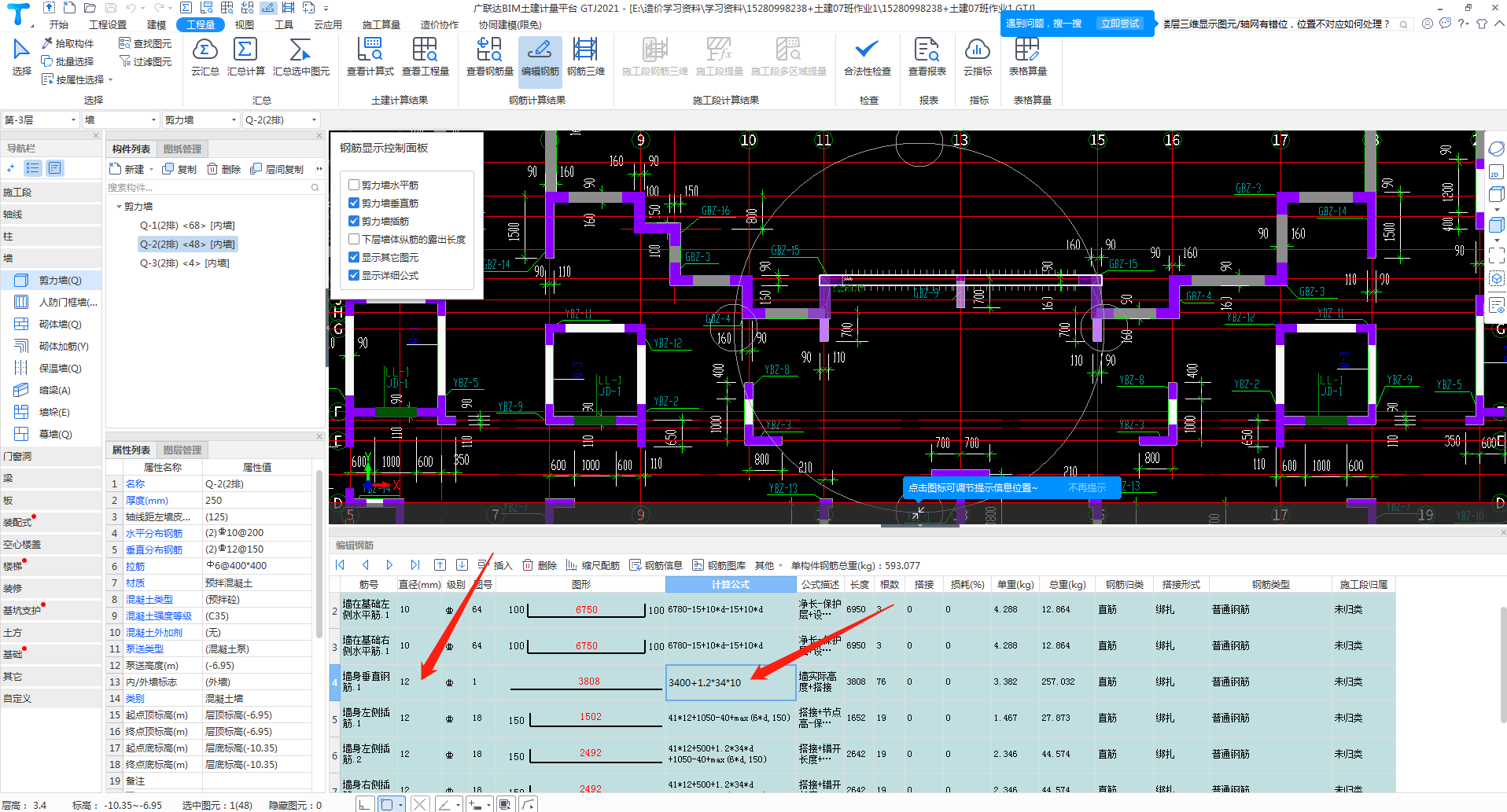Click 批量选择 tool

click(68, 61)
